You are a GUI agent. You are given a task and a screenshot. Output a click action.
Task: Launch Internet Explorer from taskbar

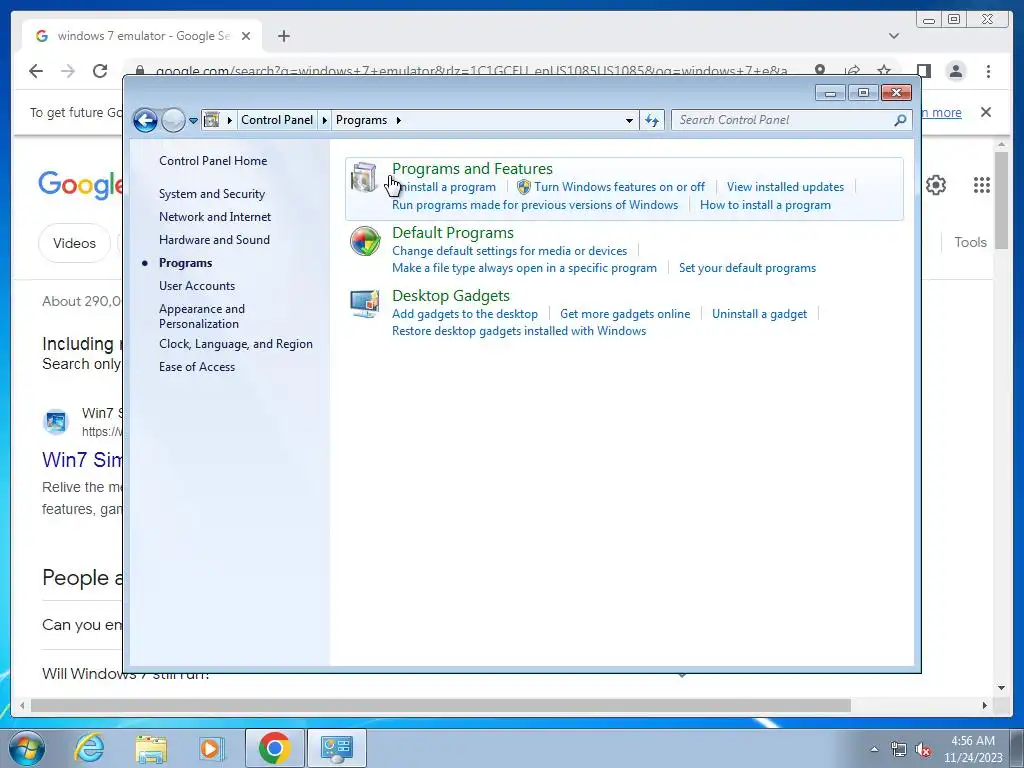tap(89, 748)
